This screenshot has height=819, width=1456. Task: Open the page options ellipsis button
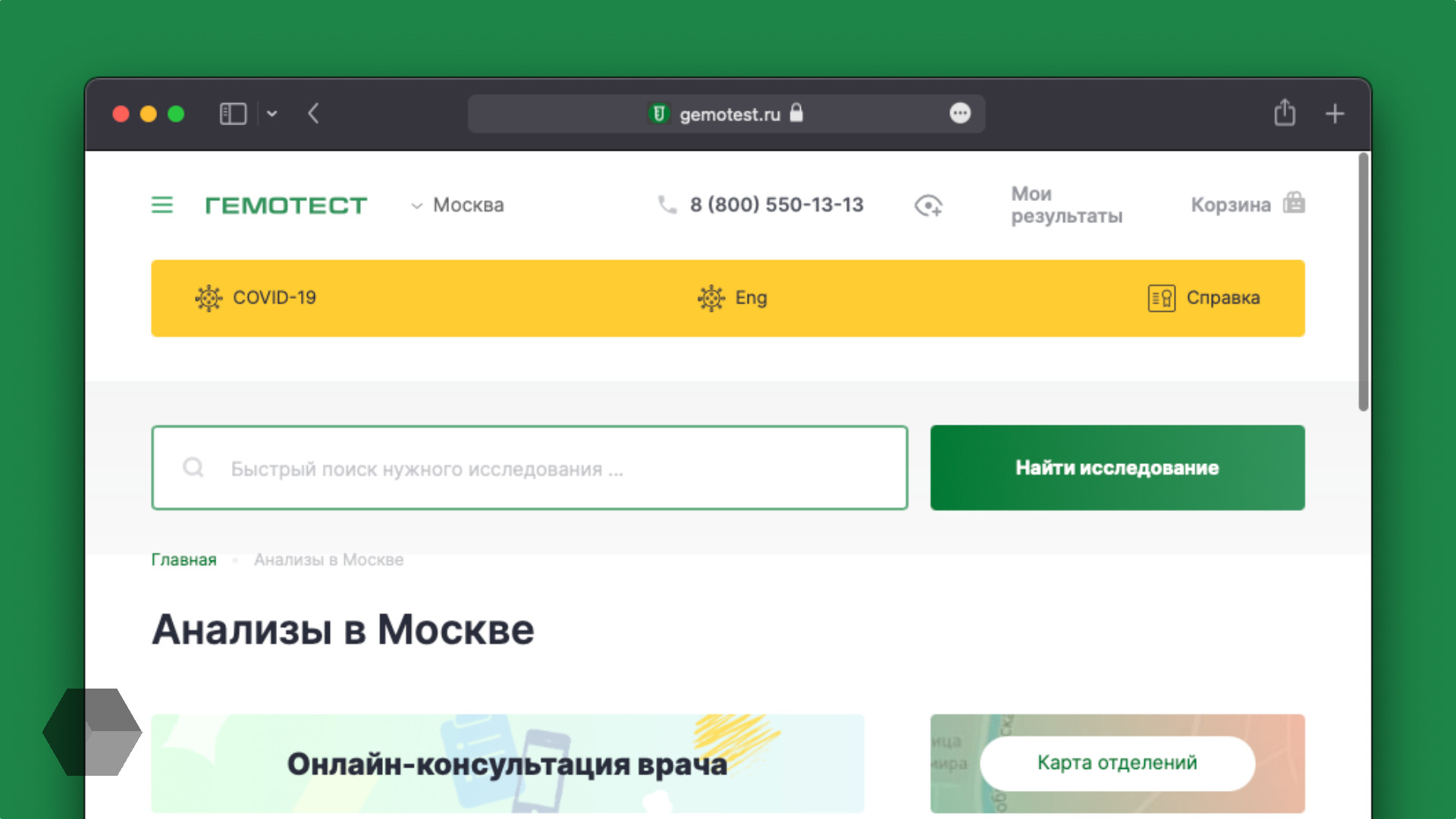click(960, 114)
